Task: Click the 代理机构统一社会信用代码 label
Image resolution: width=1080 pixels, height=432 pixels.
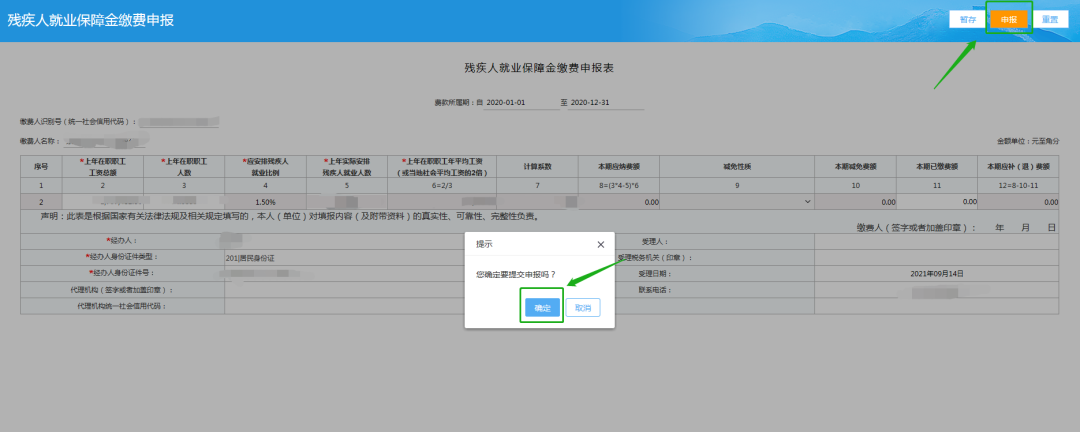Action: pos(122,306)
